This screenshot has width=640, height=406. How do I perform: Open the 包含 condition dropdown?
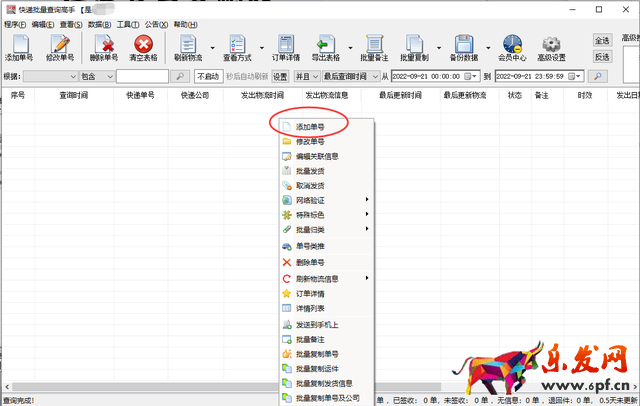(108, 76)
